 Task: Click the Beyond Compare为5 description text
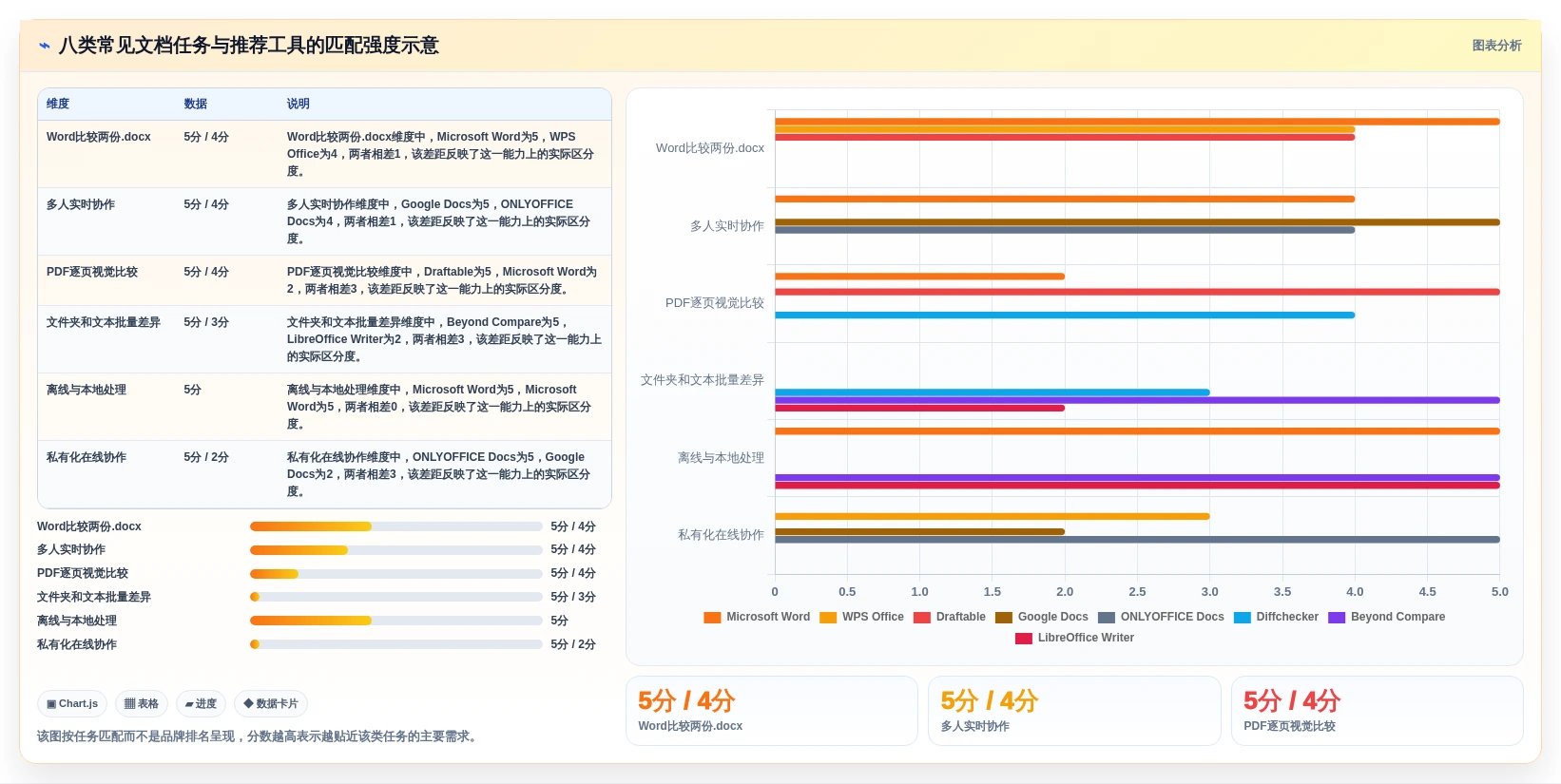pos(444,339)
